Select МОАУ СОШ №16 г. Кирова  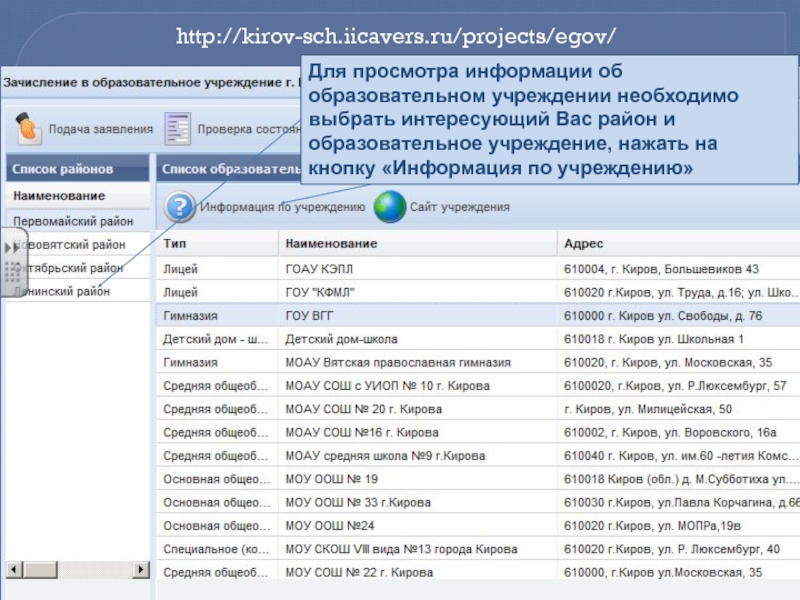(478, 432)
